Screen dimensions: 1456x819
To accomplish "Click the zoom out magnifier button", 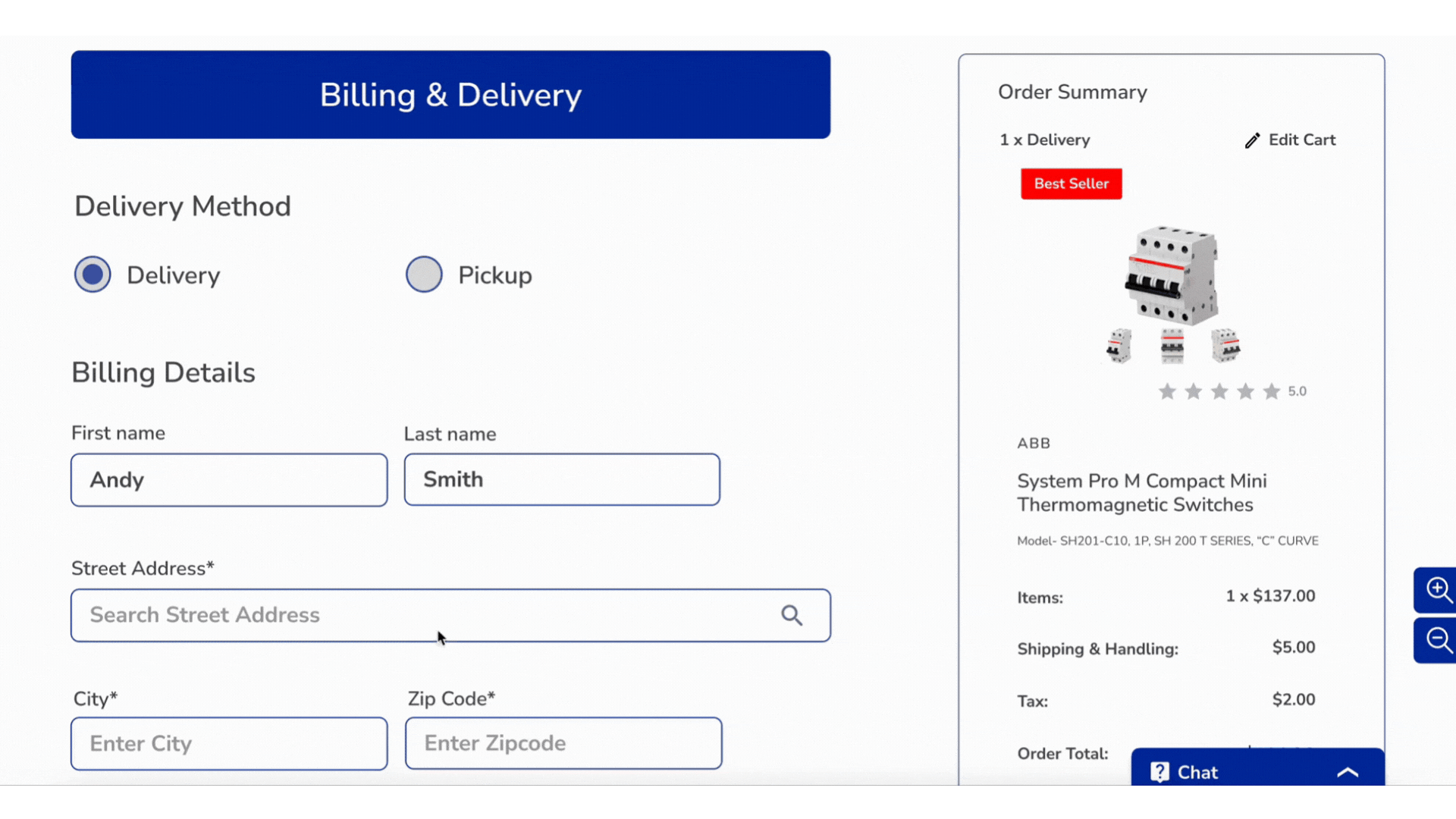I will click(1438, 640).
